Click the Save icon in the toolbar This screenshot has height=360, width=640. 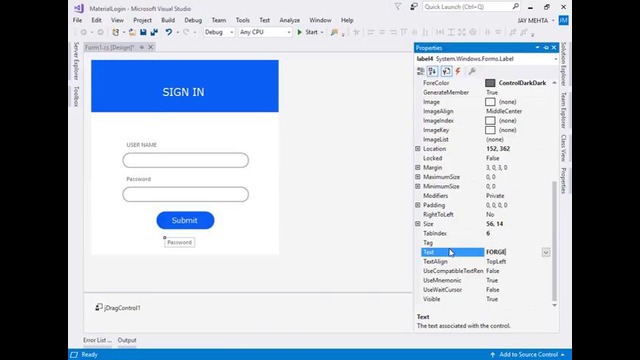pos(143,32)
